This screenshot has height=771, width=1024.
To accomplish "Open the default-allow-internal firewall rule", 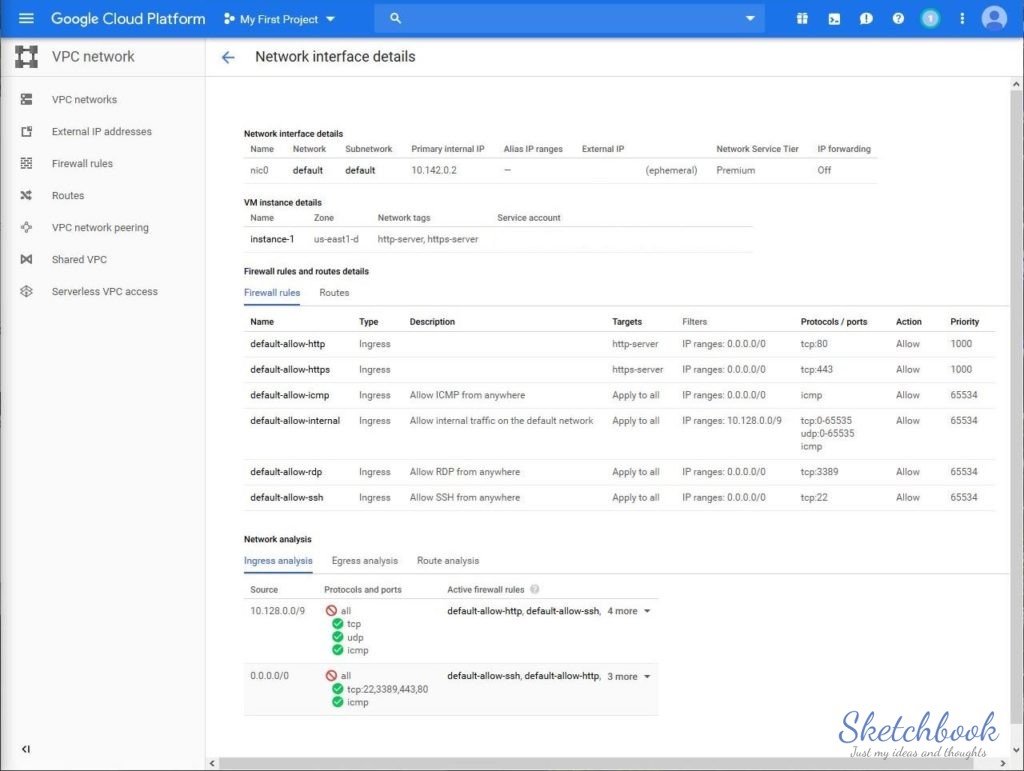I will [x=295, y=421].
